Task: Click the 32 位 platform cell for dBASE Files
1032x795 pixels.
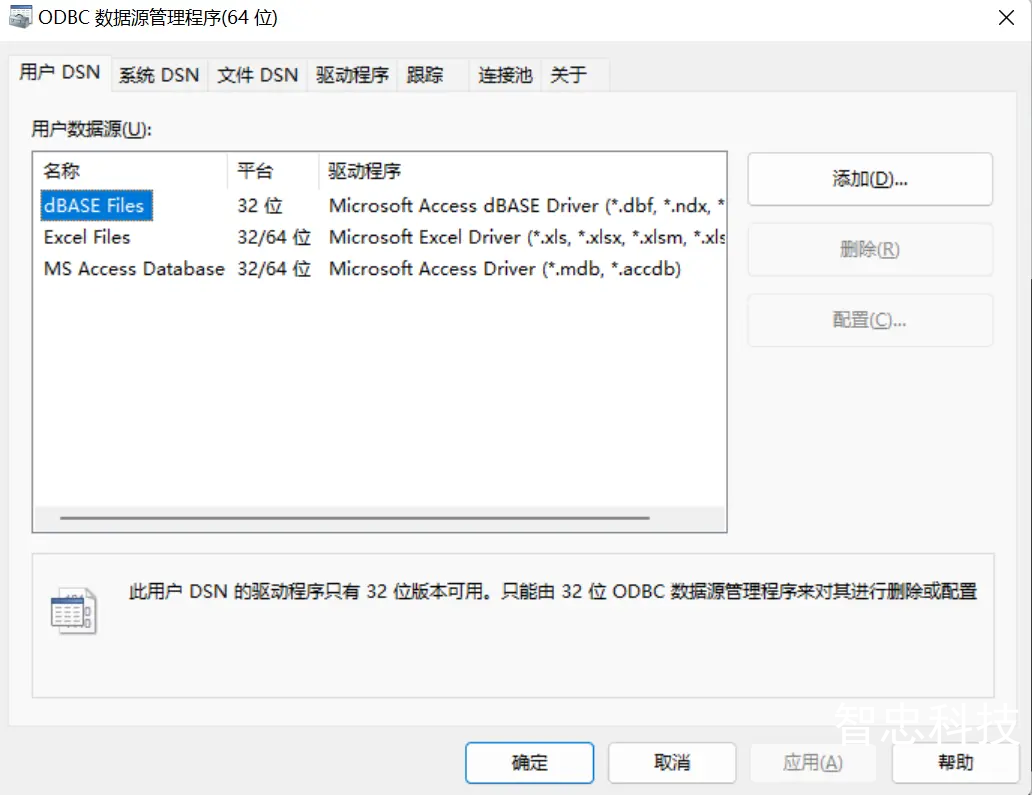Action: (x=260, y=205)
